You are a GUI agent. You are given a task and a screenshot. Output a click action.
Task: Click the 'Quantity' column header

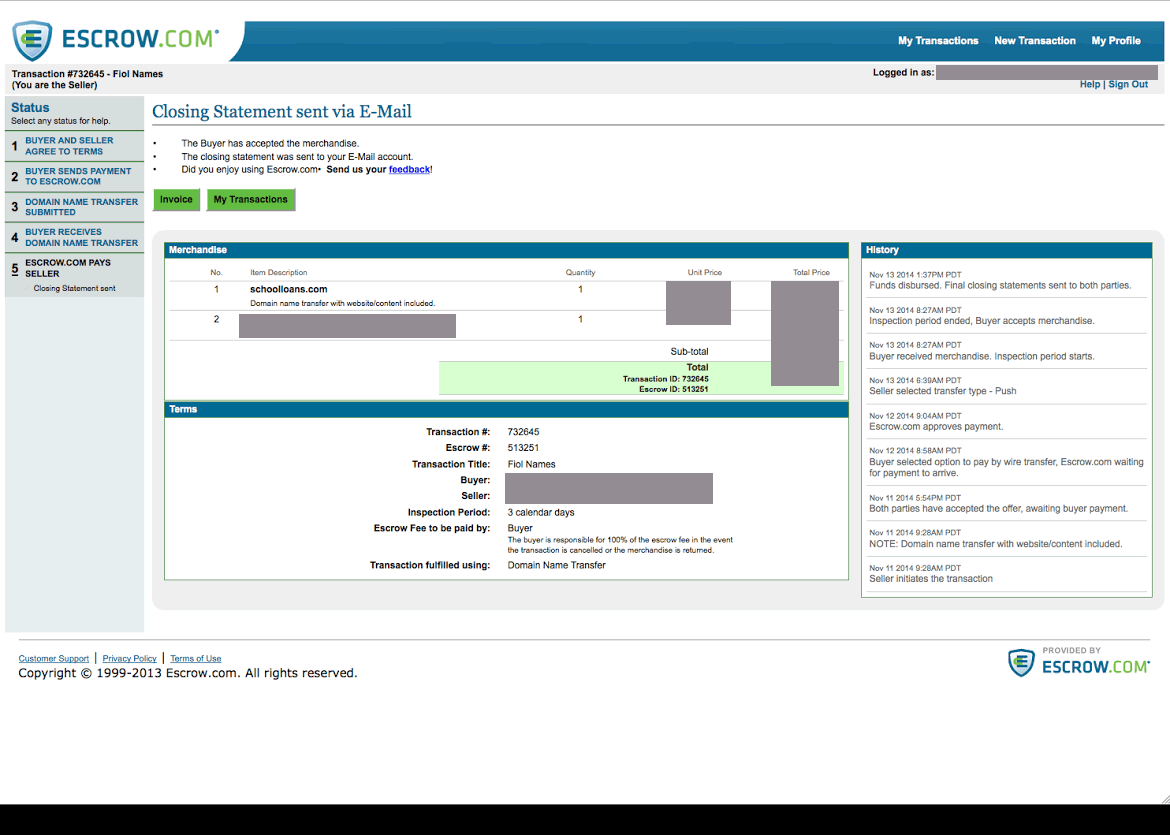point(581,272)
